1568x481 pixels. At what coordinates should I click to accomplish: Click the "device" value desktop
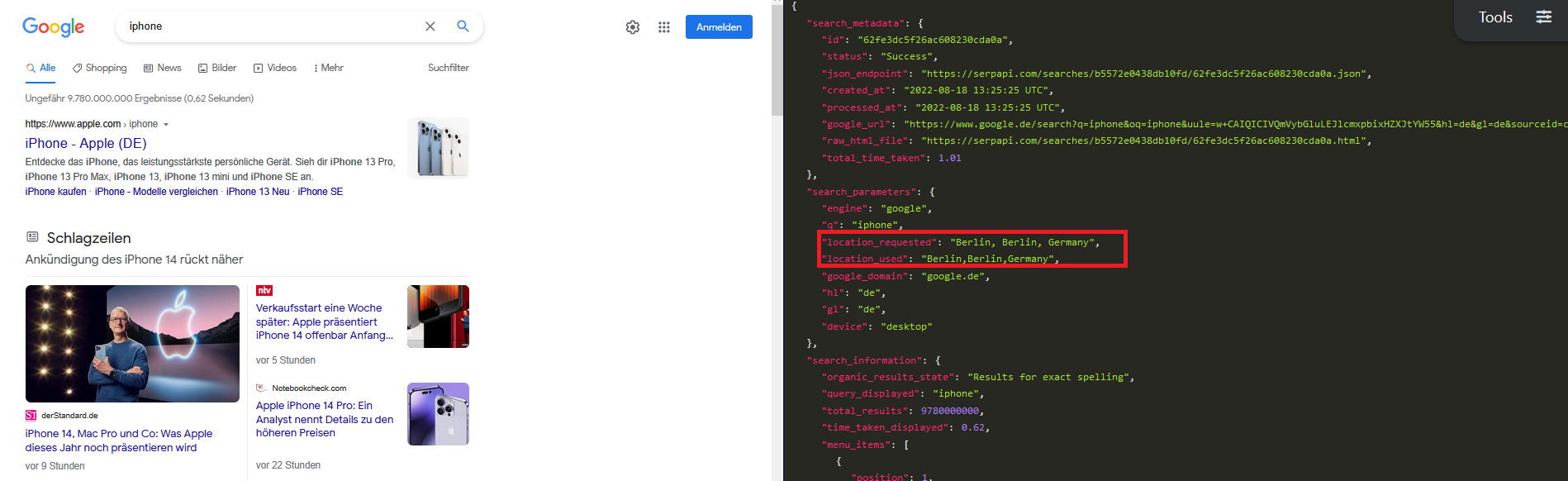[906, 326]
